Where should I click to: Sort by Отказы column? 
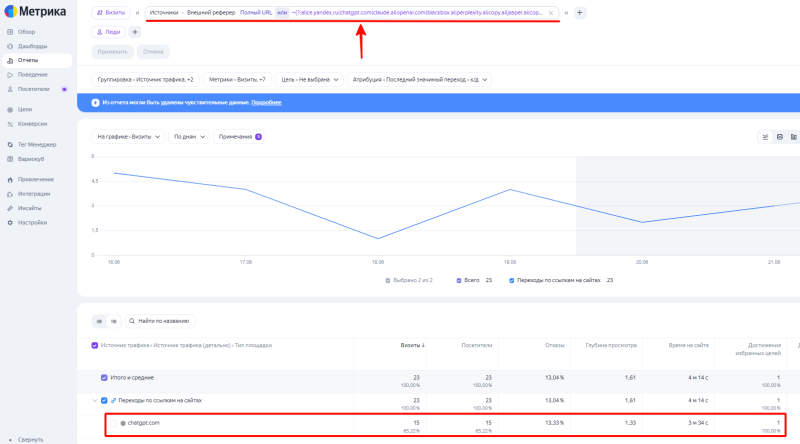[554, 346]
